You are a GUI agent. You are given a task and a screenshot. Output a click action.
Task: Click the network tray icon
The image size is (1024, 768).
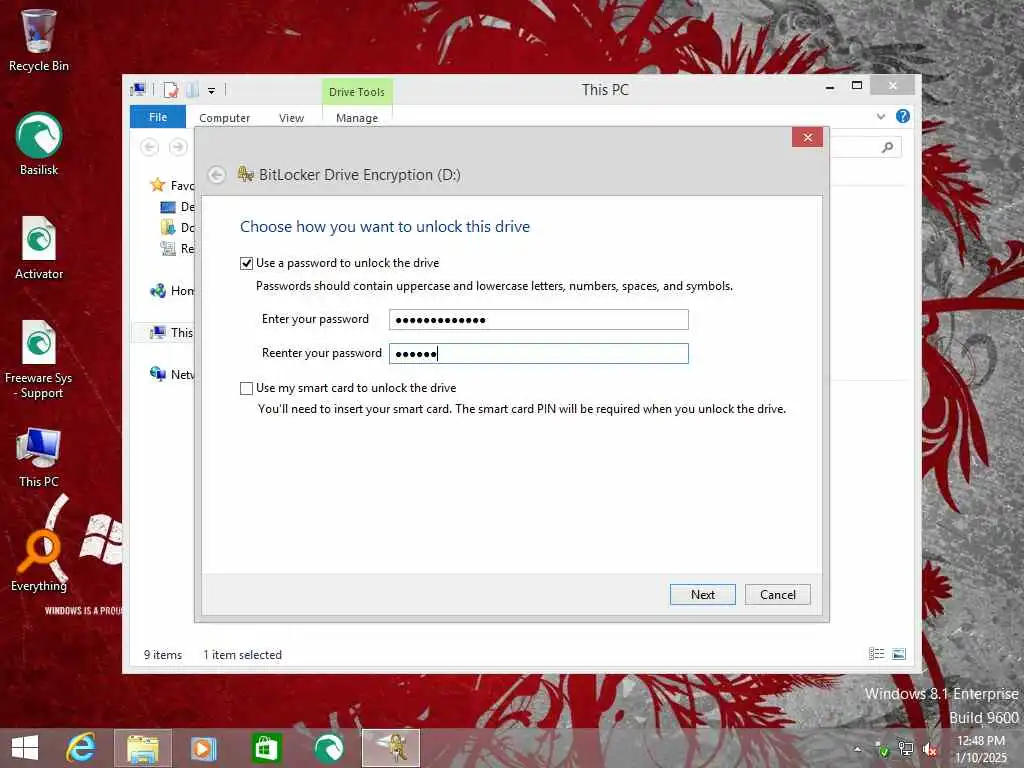(905, 749)
